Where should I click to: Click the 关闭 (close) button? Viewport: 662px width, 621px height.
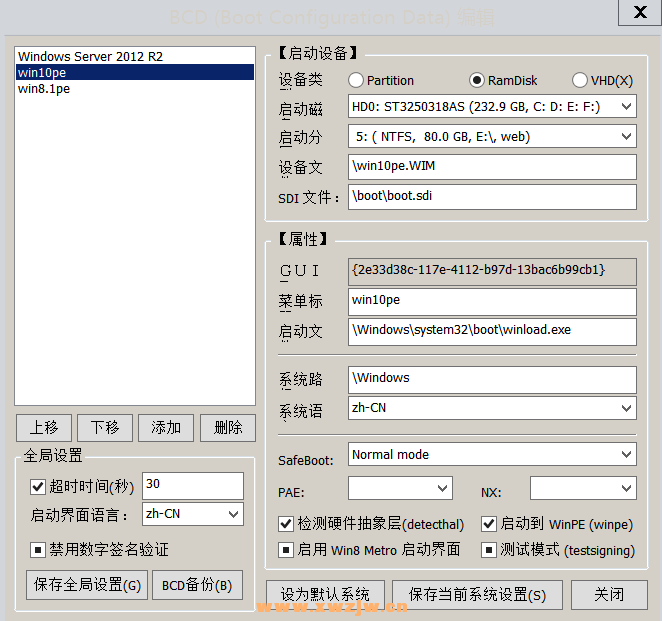point(609,595)
